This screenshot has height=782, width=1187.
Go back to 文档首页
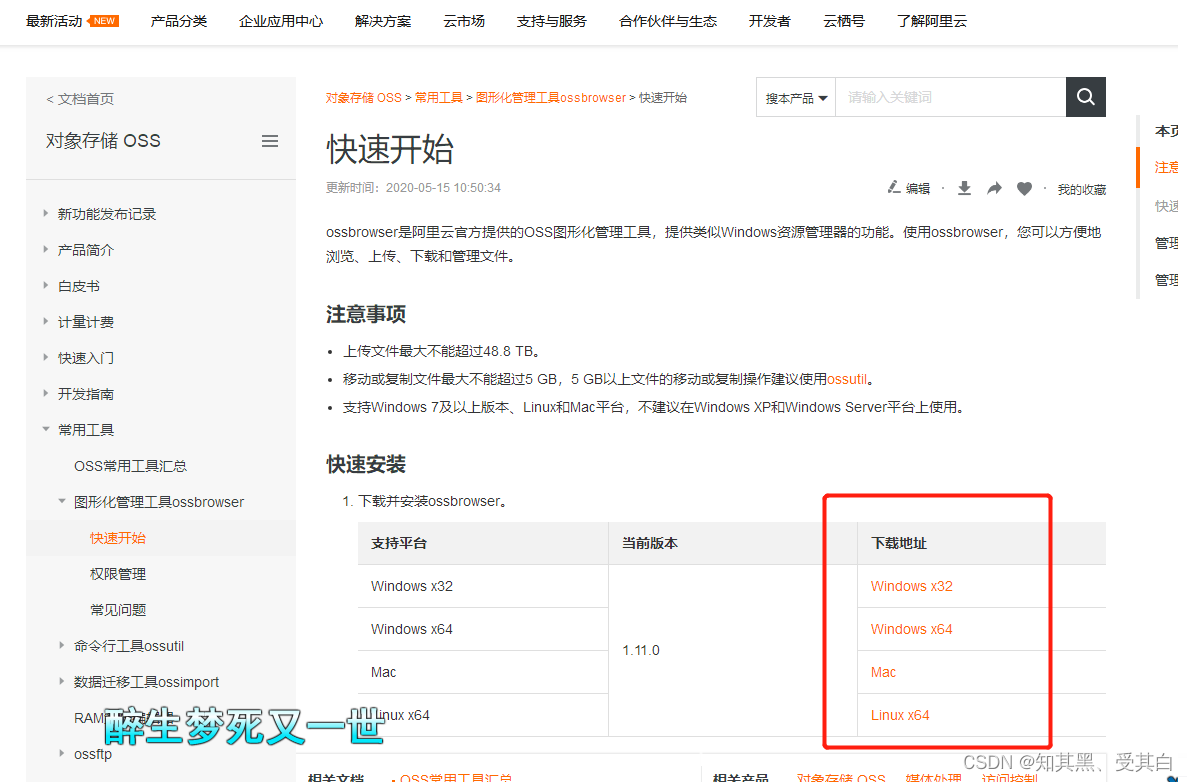coord(79,99)
